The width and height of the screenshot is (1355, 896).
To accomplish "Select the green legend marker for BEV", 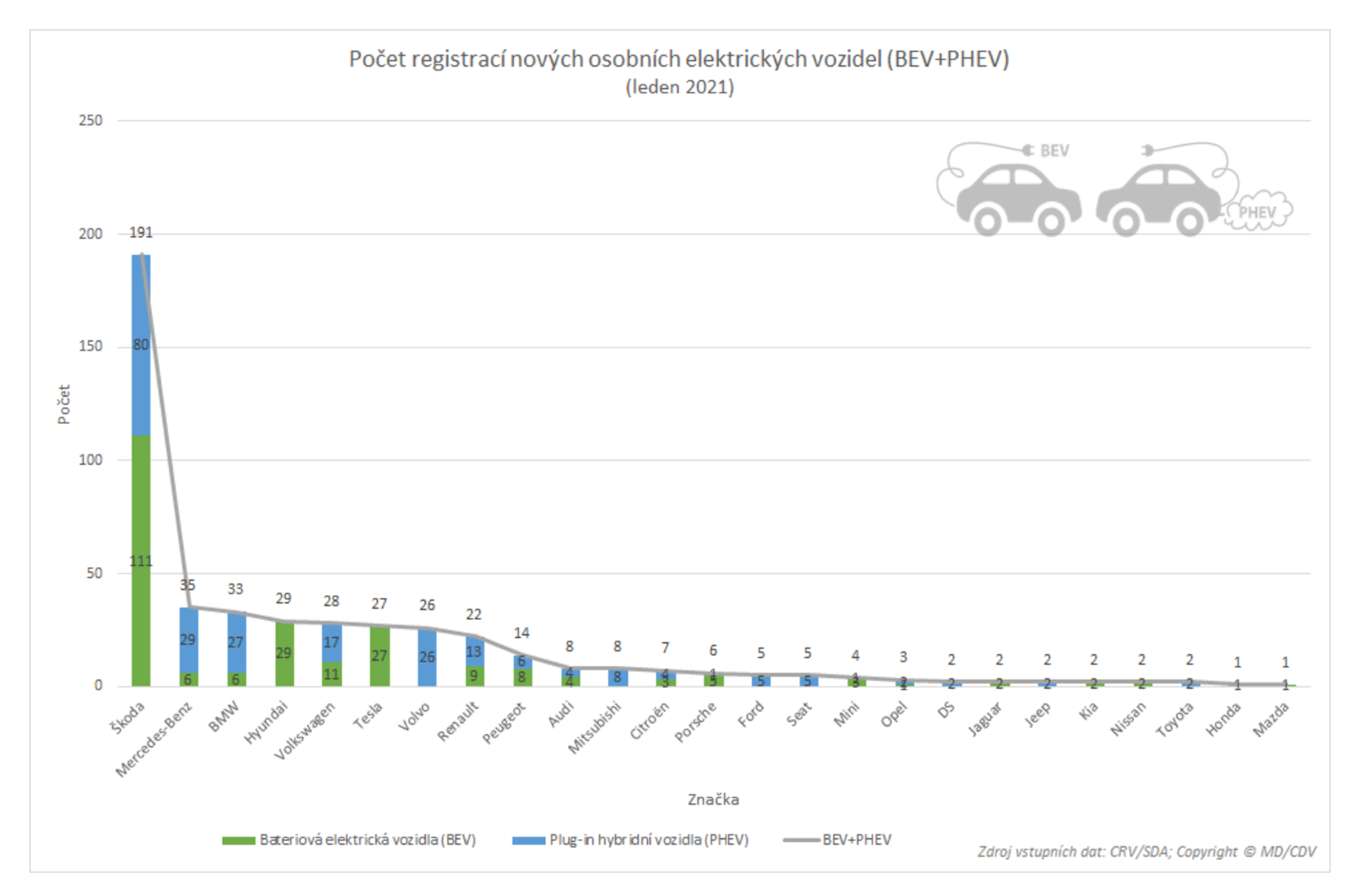I will (239, 840).
